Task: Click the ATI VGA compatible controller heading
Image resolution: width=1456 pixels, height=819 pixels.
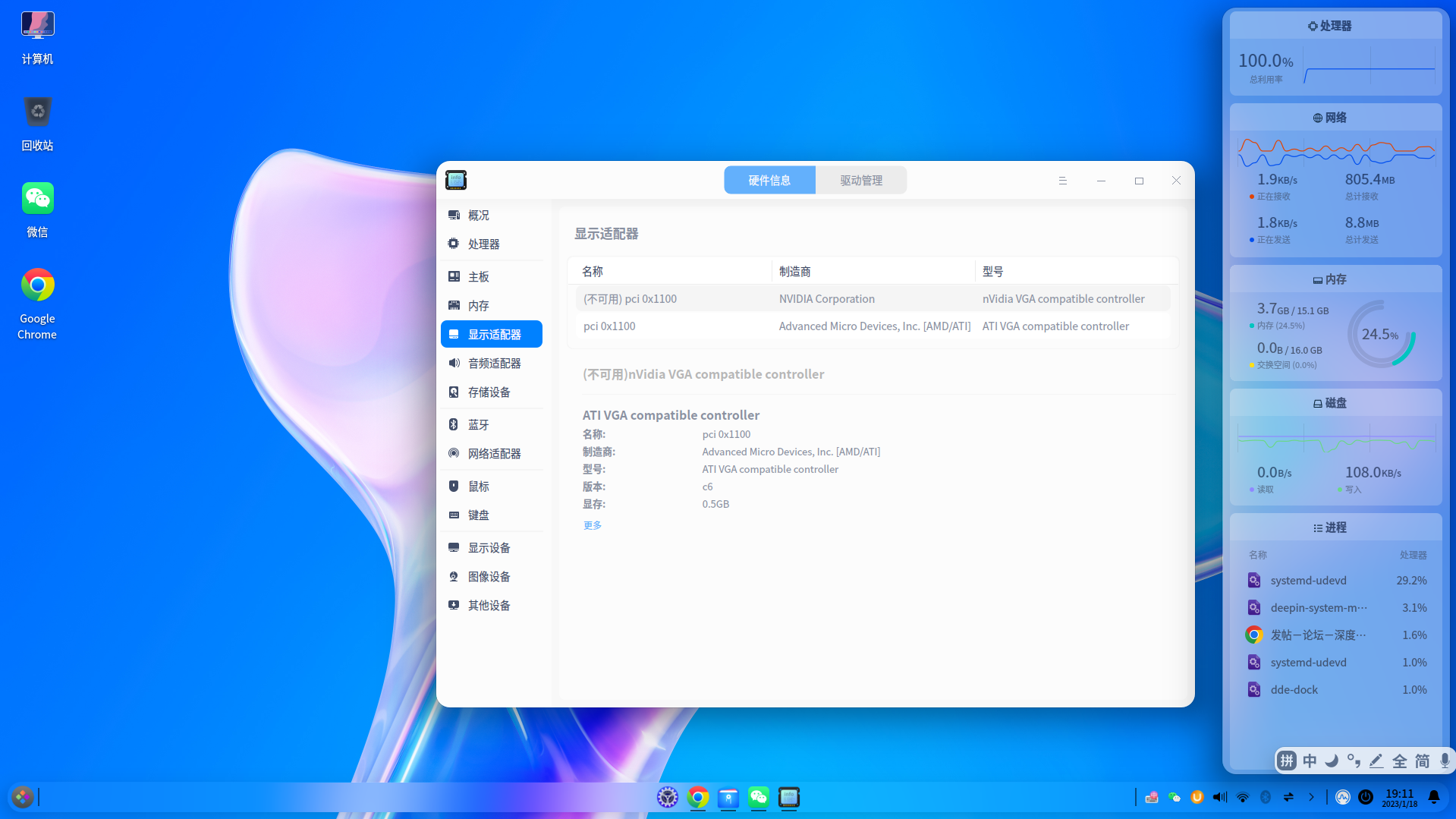Action: 671,415
